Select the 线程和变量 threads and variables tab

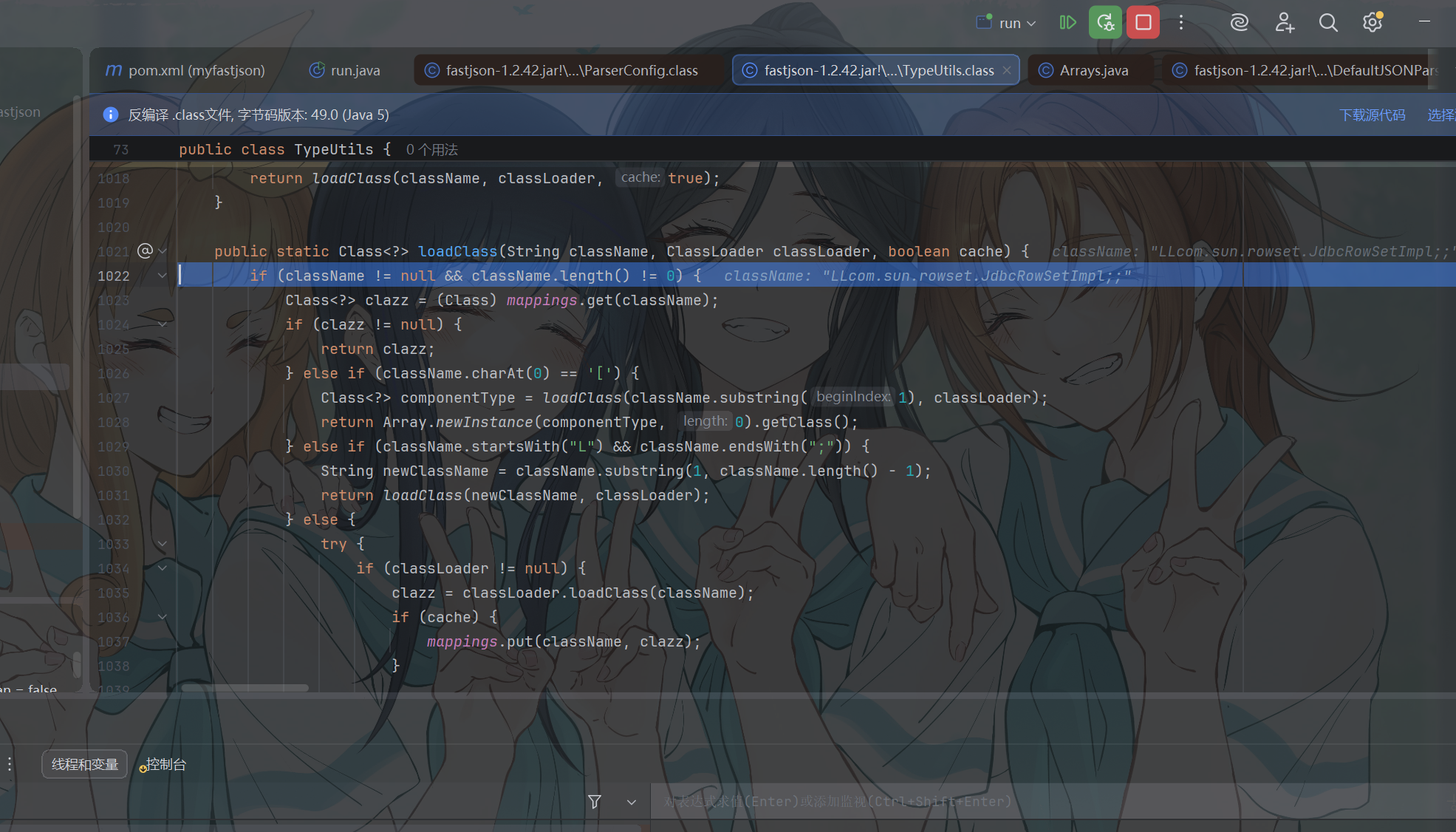85,764
